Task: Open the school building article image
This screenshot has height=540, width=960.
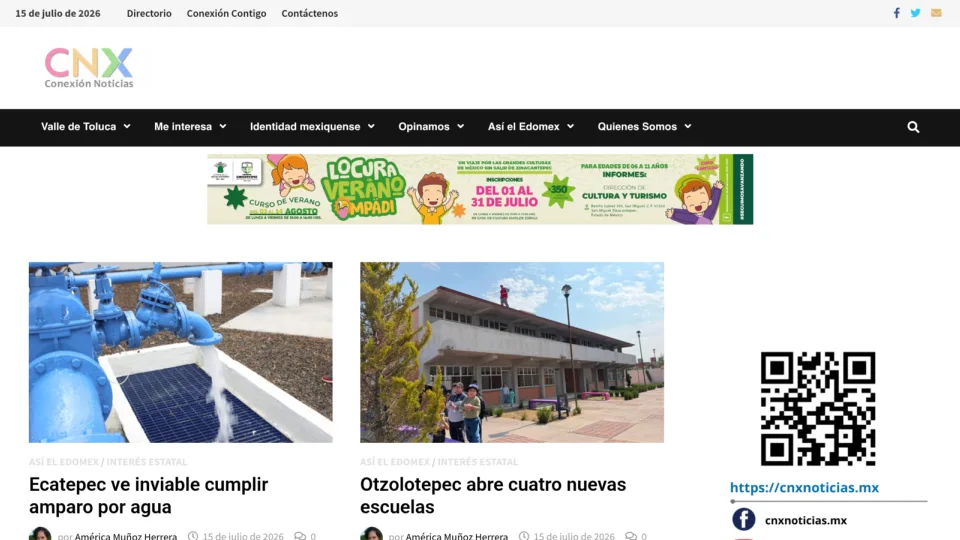Action: [512, 352]
